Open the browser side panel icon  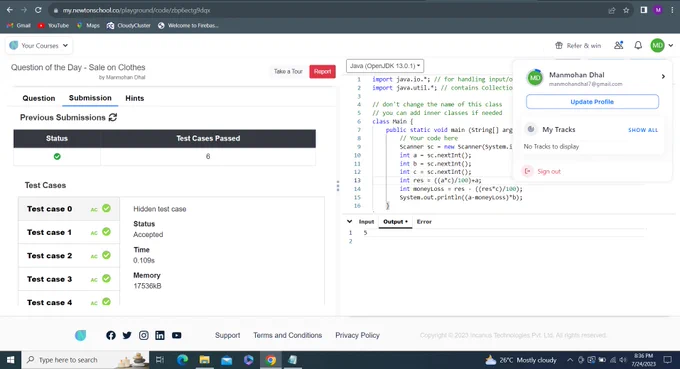click(644, 10)
